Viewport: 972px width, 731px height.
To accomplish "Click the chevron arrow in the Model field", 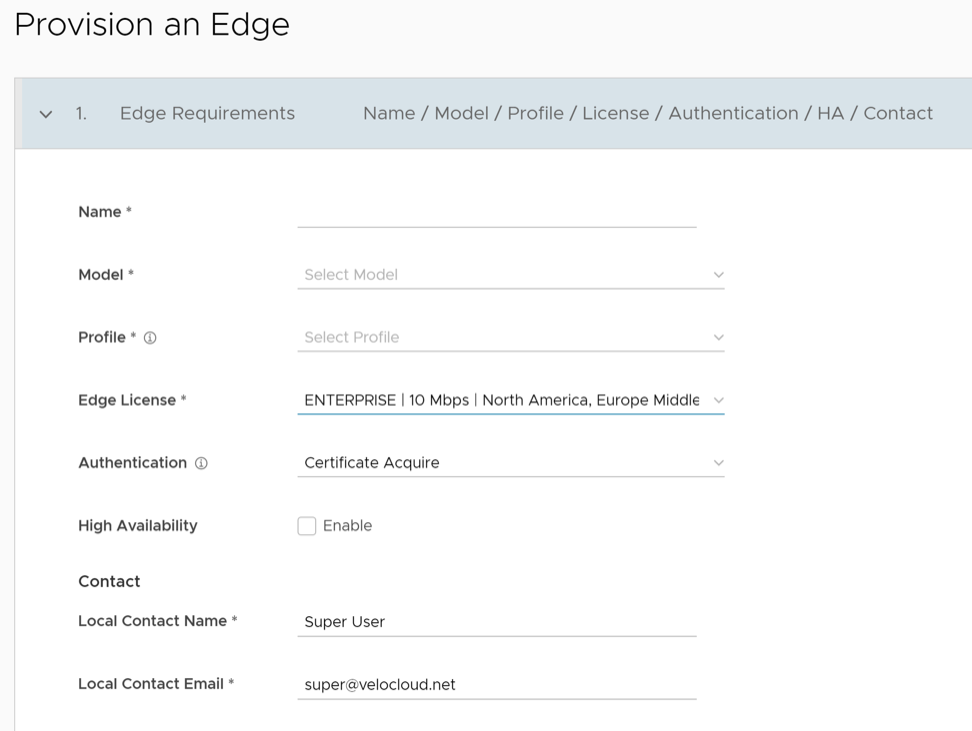I will click(x=718, y=275).
